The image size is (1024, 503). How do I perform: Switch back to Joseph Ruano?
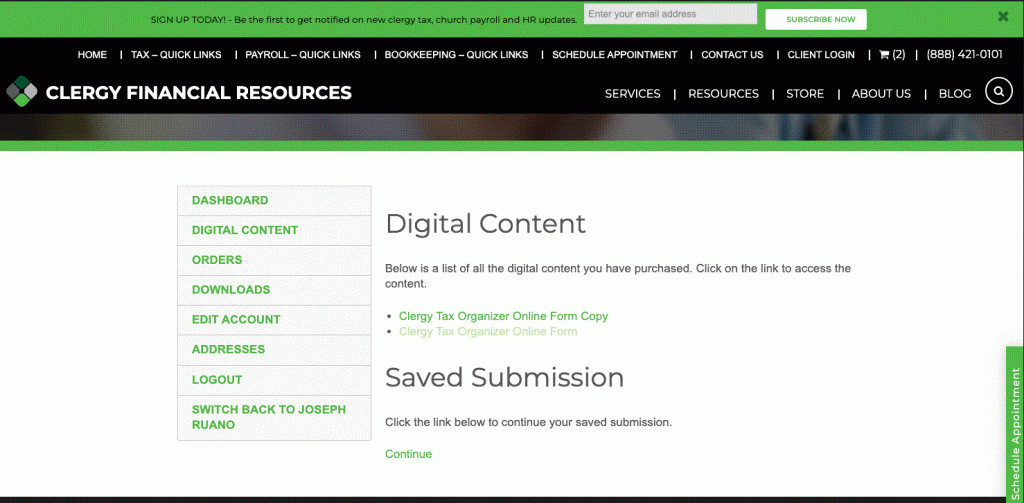point(274,417)
